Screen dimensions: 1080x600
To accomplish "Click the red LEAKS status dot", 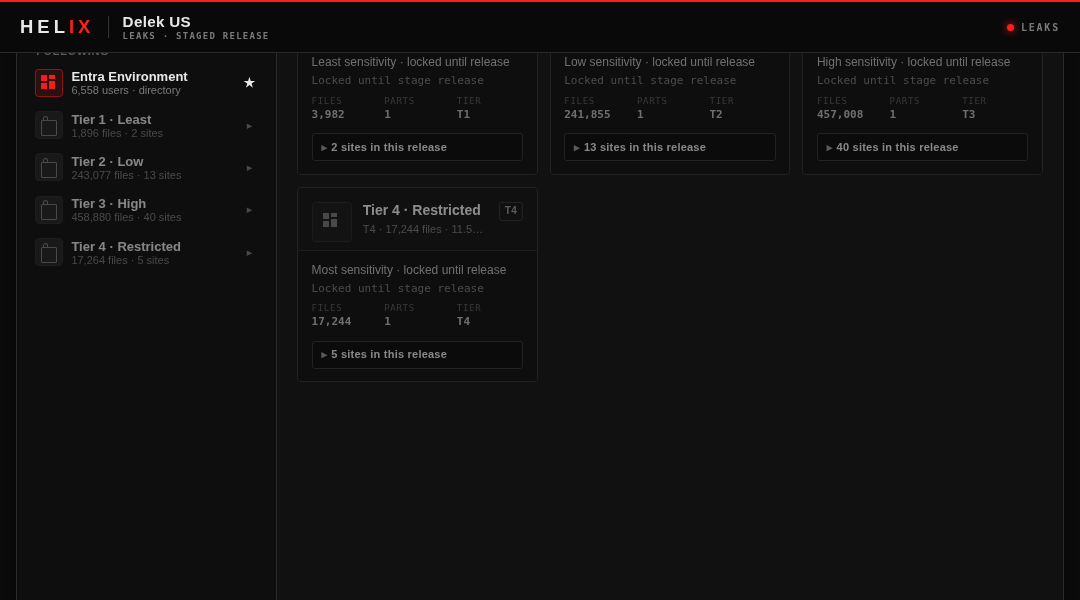I will 1010,28.
